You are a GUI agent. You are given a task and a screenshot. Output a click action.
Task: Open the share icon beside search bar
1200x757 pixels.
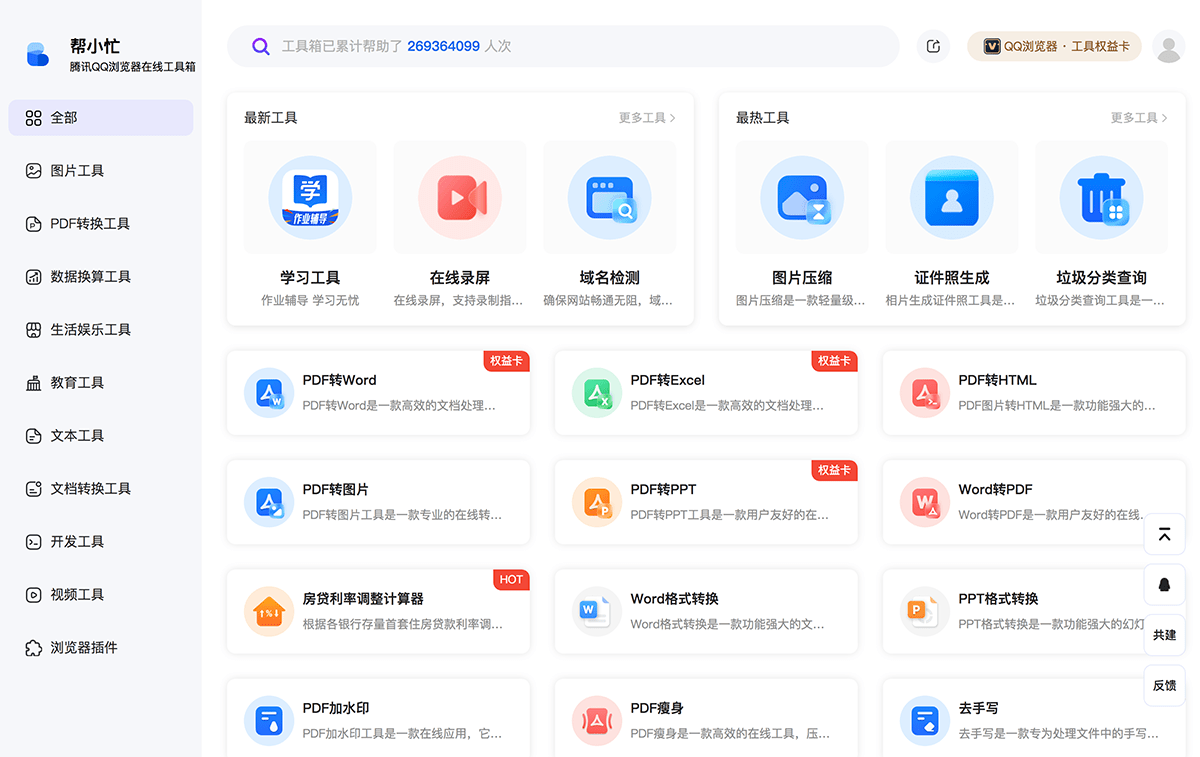click(933, 46)
